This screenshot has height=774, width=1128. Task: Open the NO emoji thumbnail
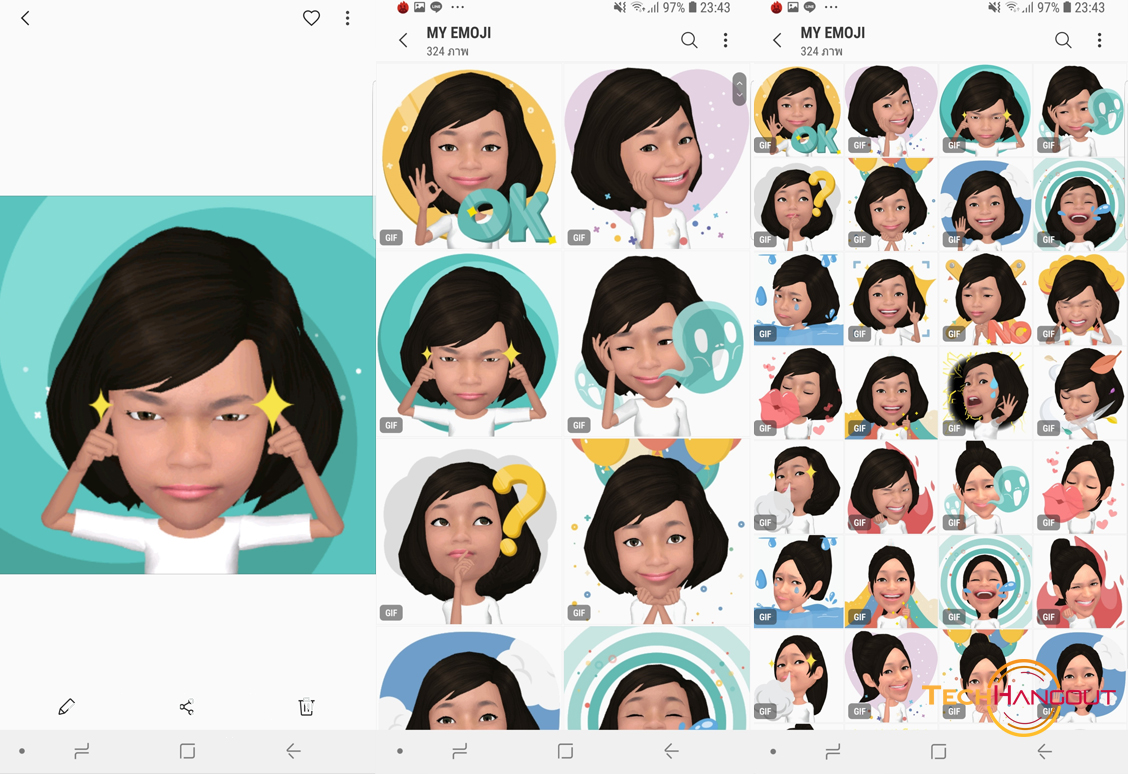(986, 299)
